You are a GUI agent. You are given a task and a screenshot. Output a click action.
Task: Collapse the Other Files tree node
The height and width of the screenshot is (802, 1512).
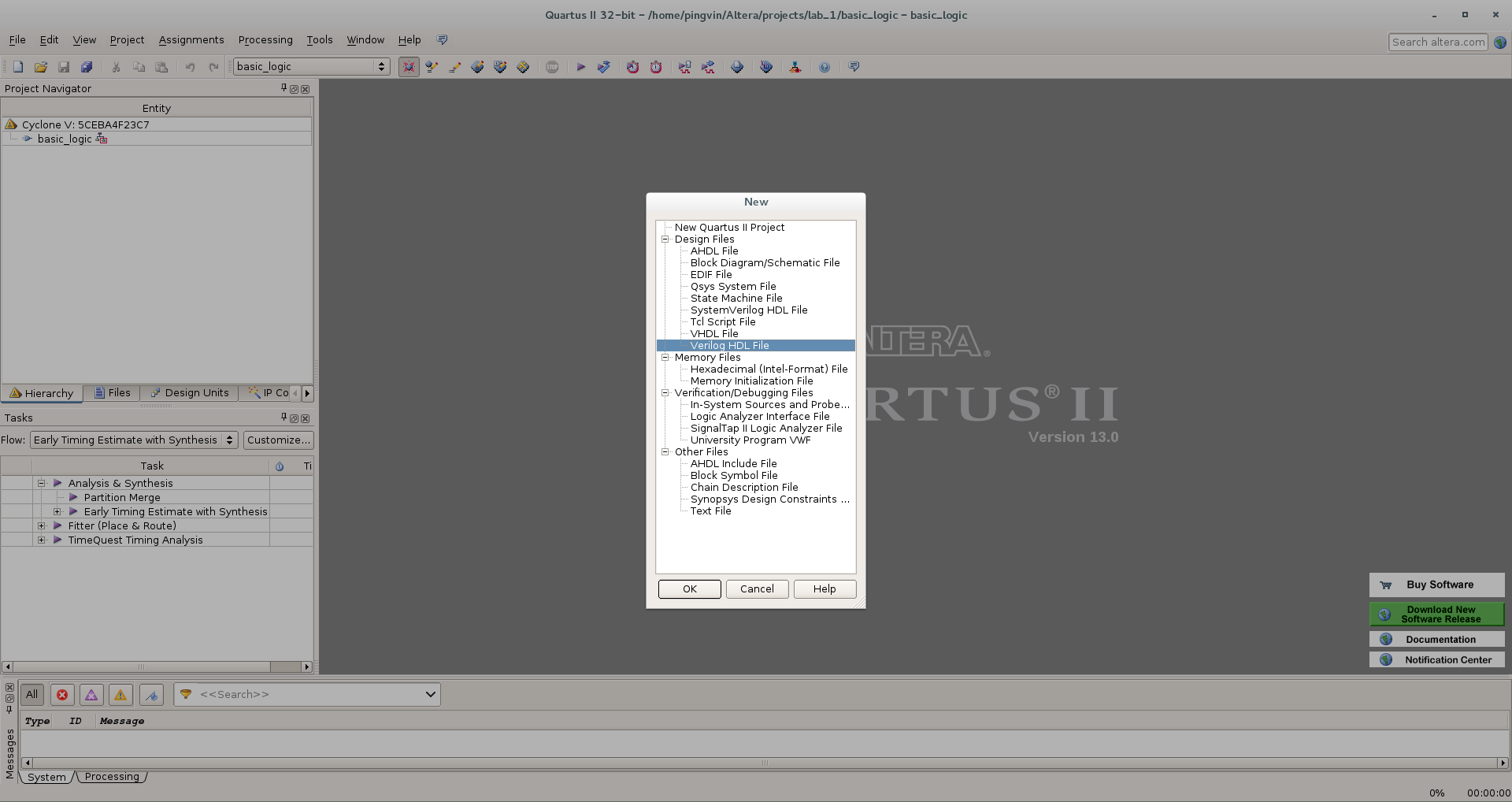click(x=665, y=451)
